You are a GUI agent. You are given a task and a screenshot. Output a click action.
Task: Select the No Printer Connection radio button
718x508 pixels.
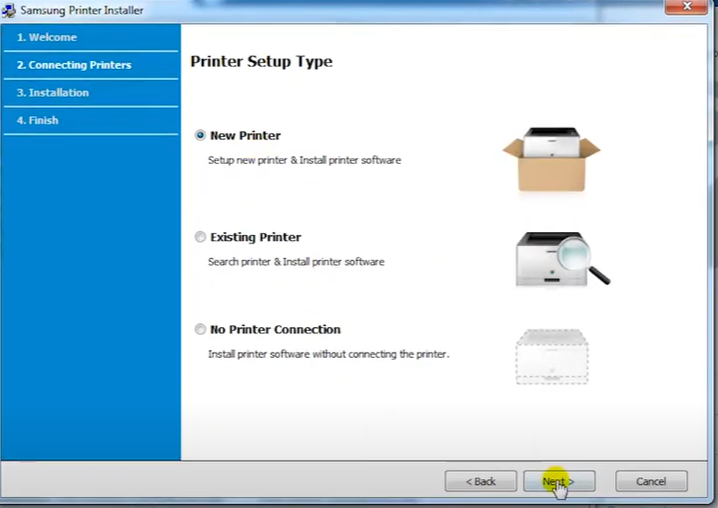coord(200,329)
